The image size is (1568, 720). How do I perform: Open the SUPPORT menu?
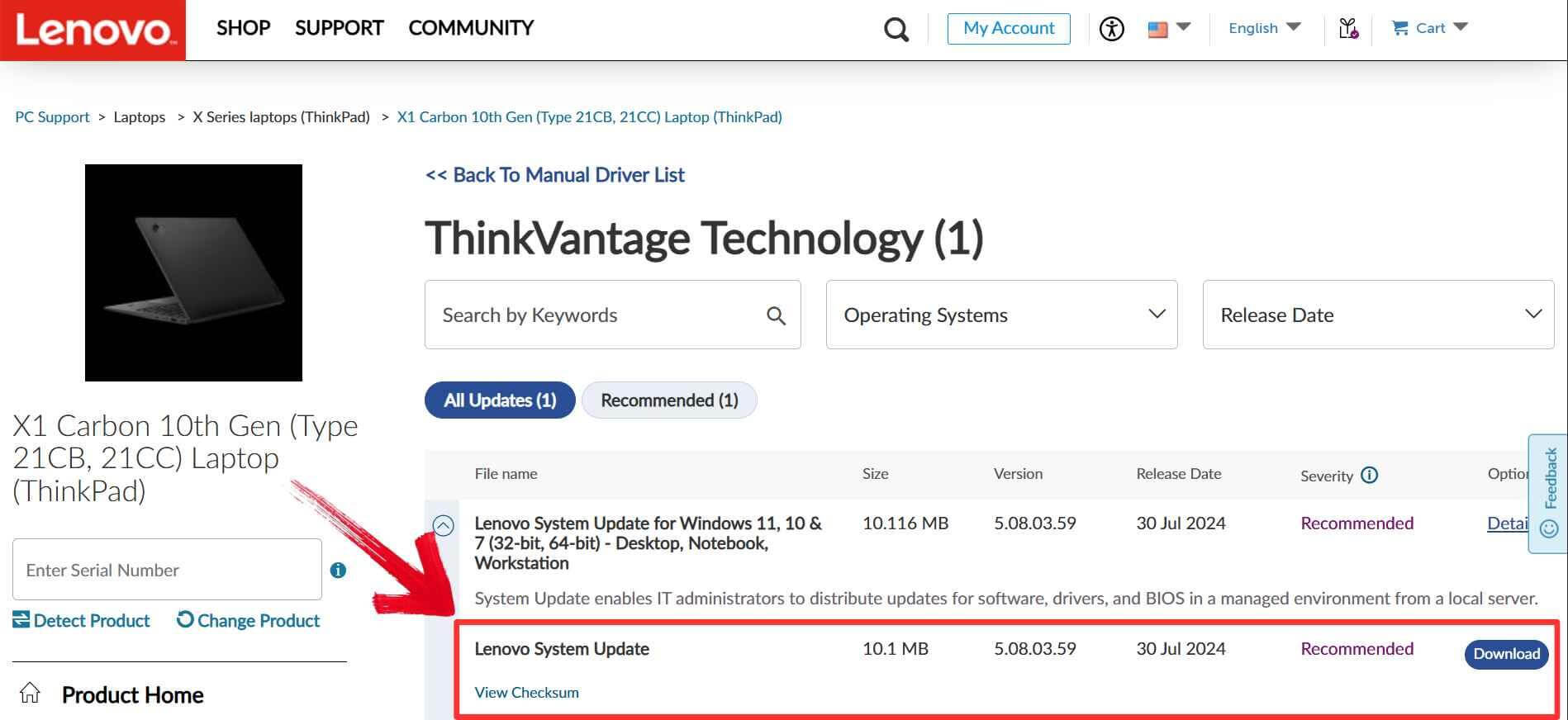click(x=339, y=28)
